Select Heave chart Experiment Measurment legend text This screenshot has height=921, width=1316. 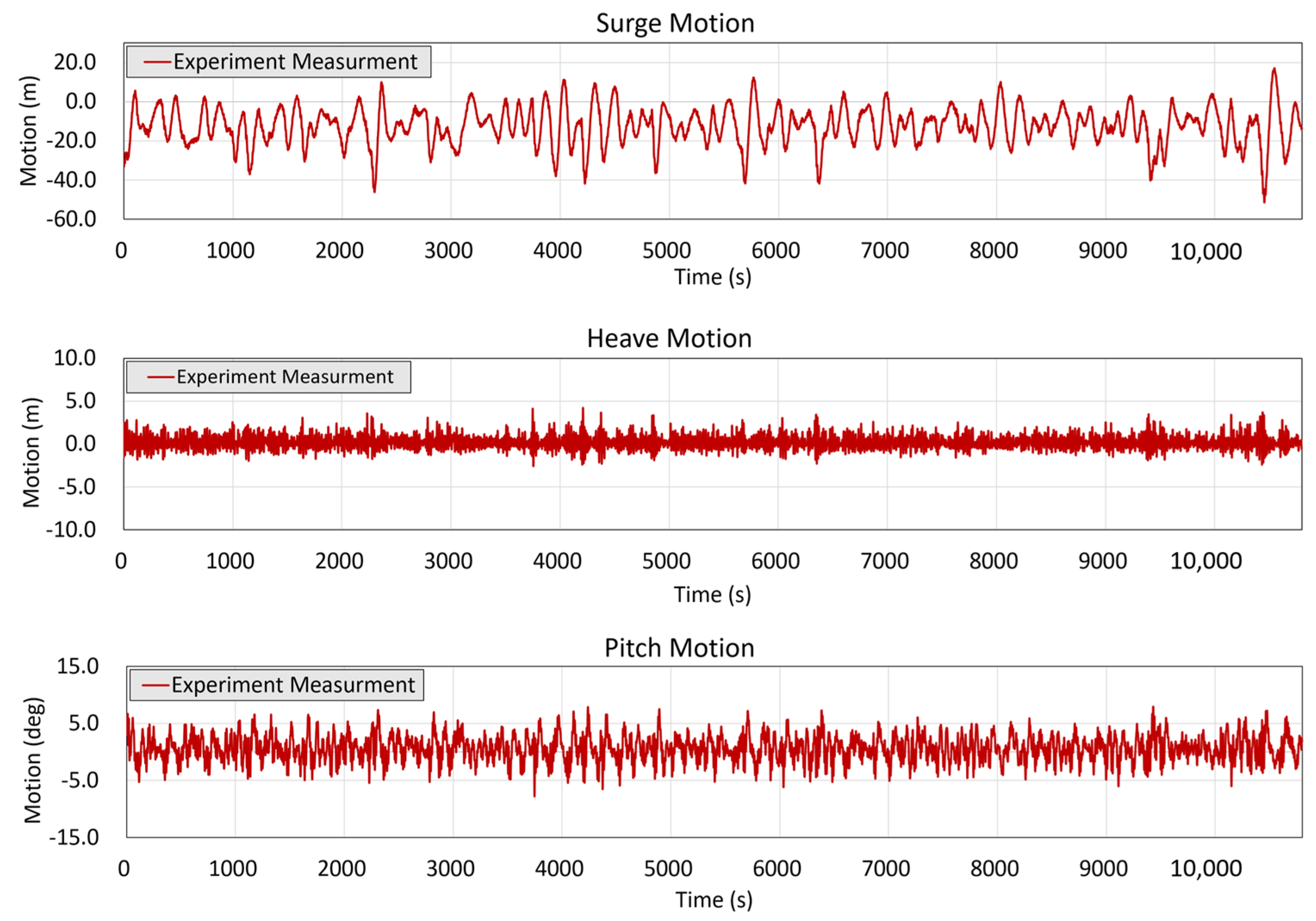285,377
